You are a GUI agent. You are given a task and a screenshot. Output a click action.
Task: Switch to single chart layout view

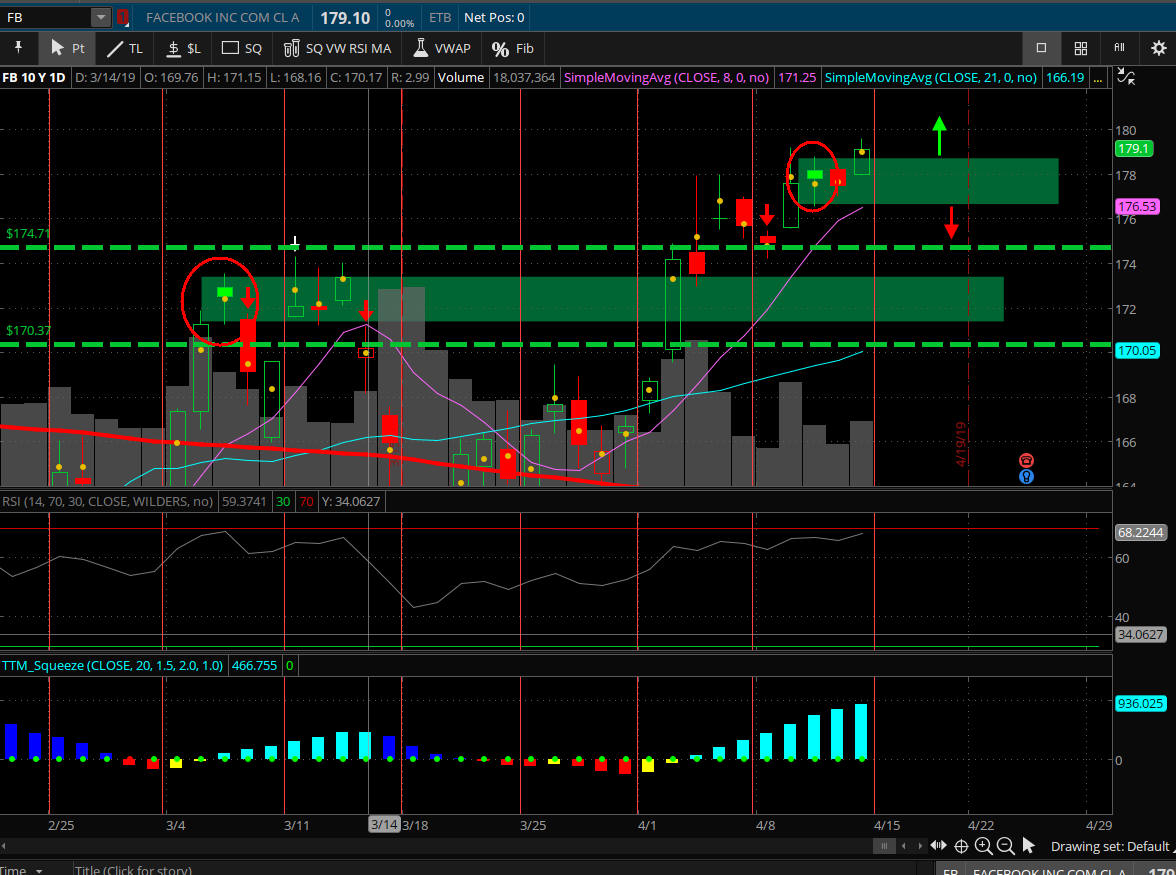(x=1041, y=48)
